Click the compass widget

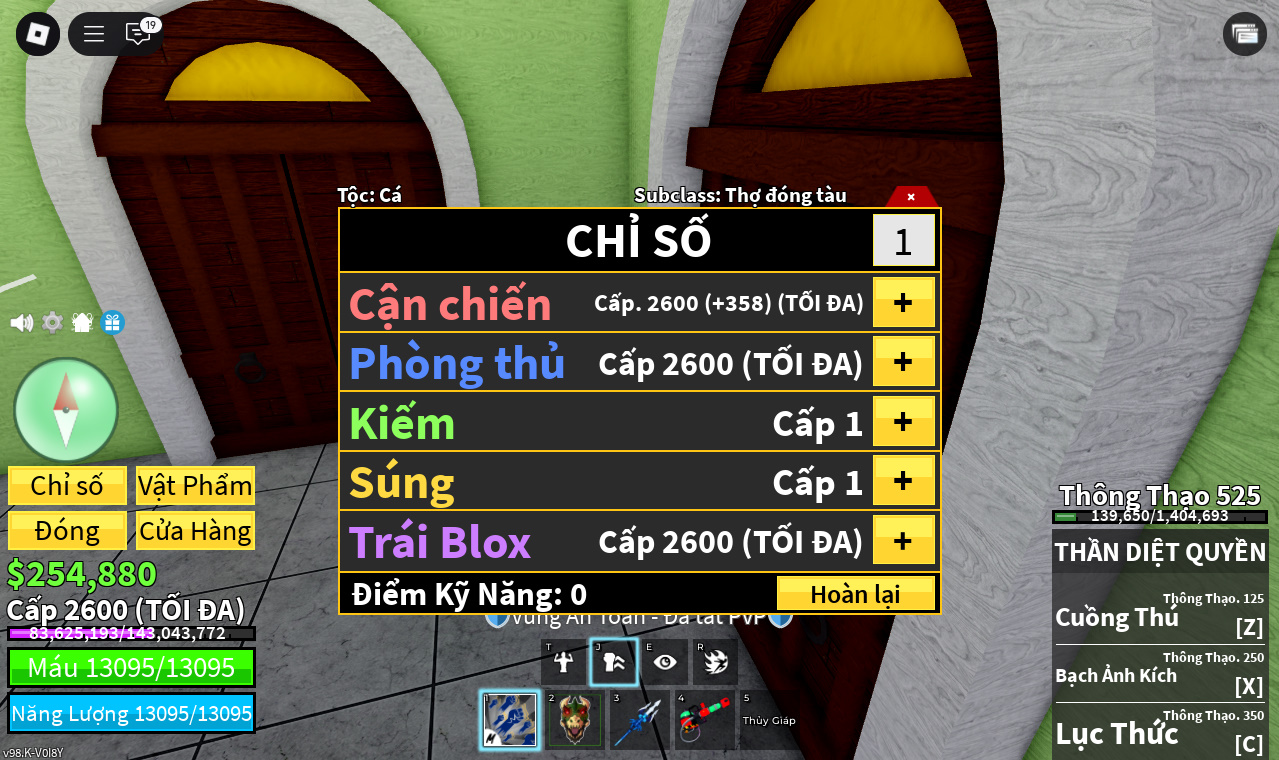66,410
